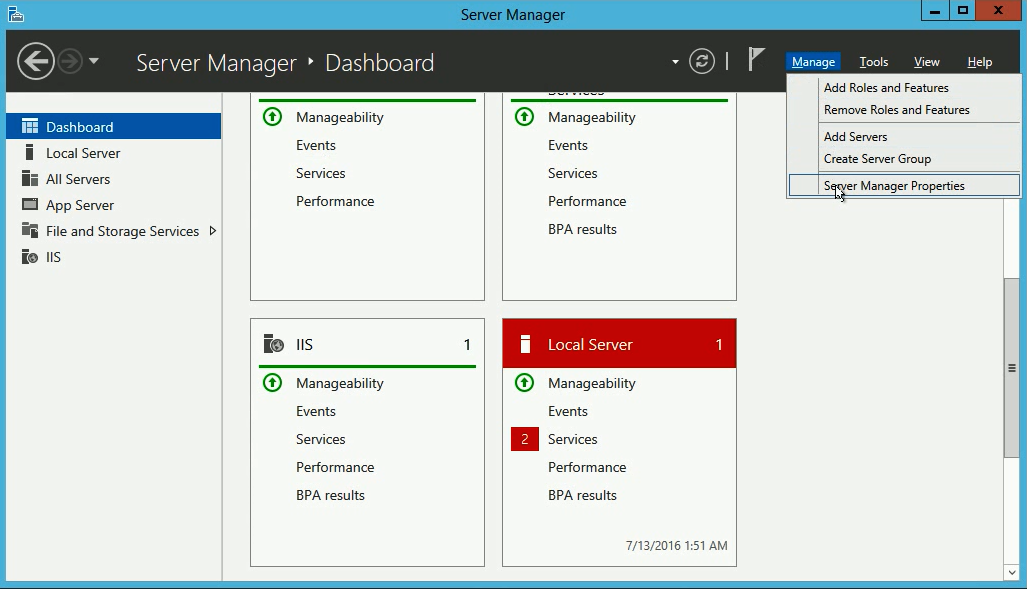The height and width of the screenshot is (589, 1027).
Task: Click the IIS tile header icon
Action: (x=273, y=344)
